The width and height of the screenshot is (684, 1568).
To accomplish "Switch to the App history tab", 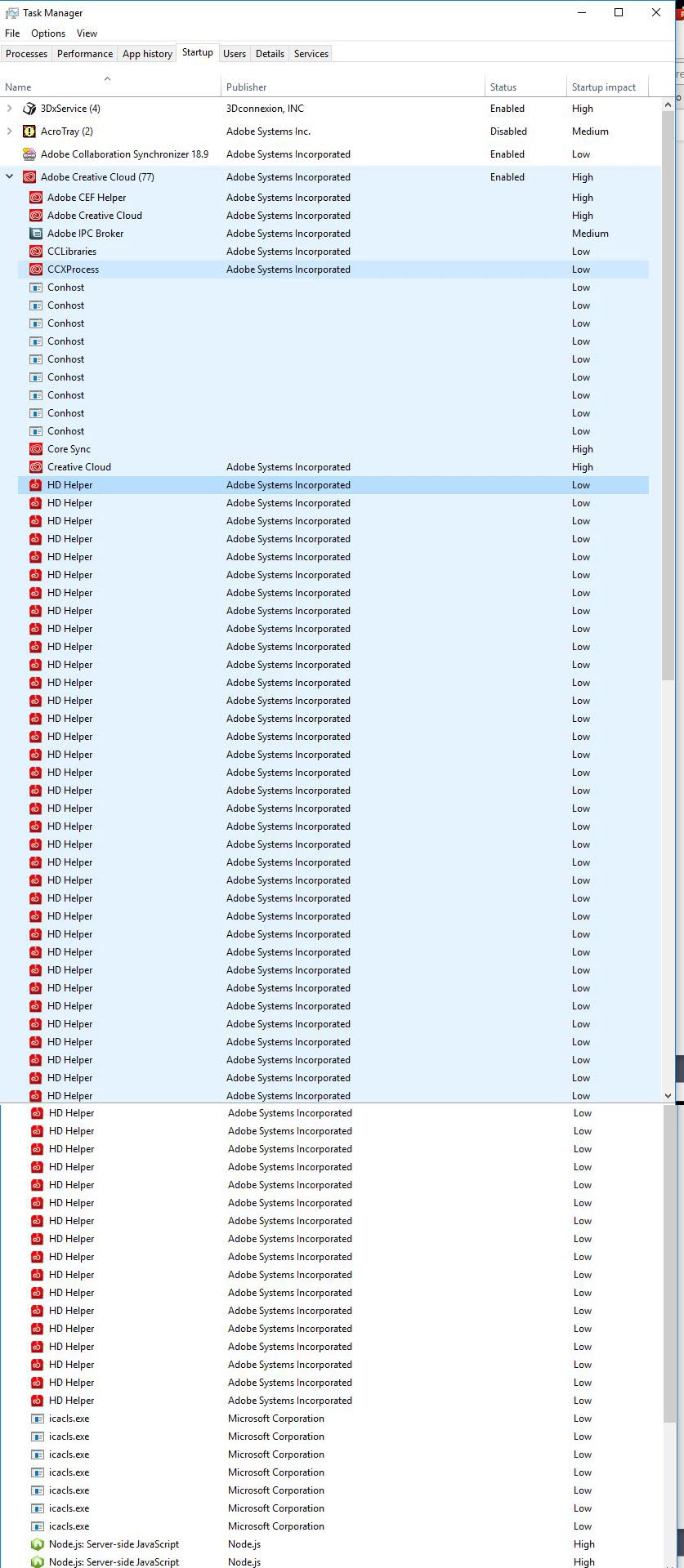I will (x=147, y=54).
